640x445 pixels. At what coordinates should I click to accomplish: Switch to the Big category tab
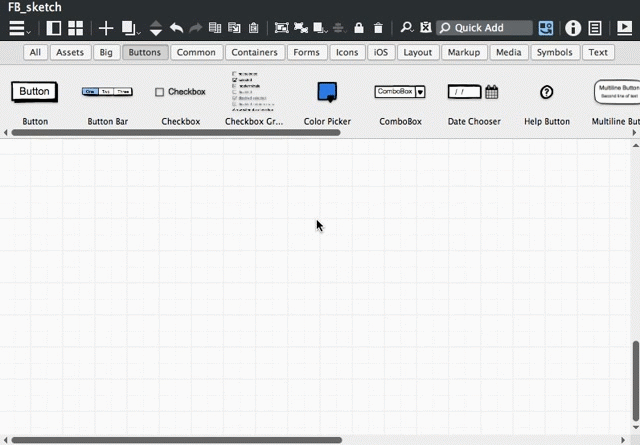coord(106,52)
